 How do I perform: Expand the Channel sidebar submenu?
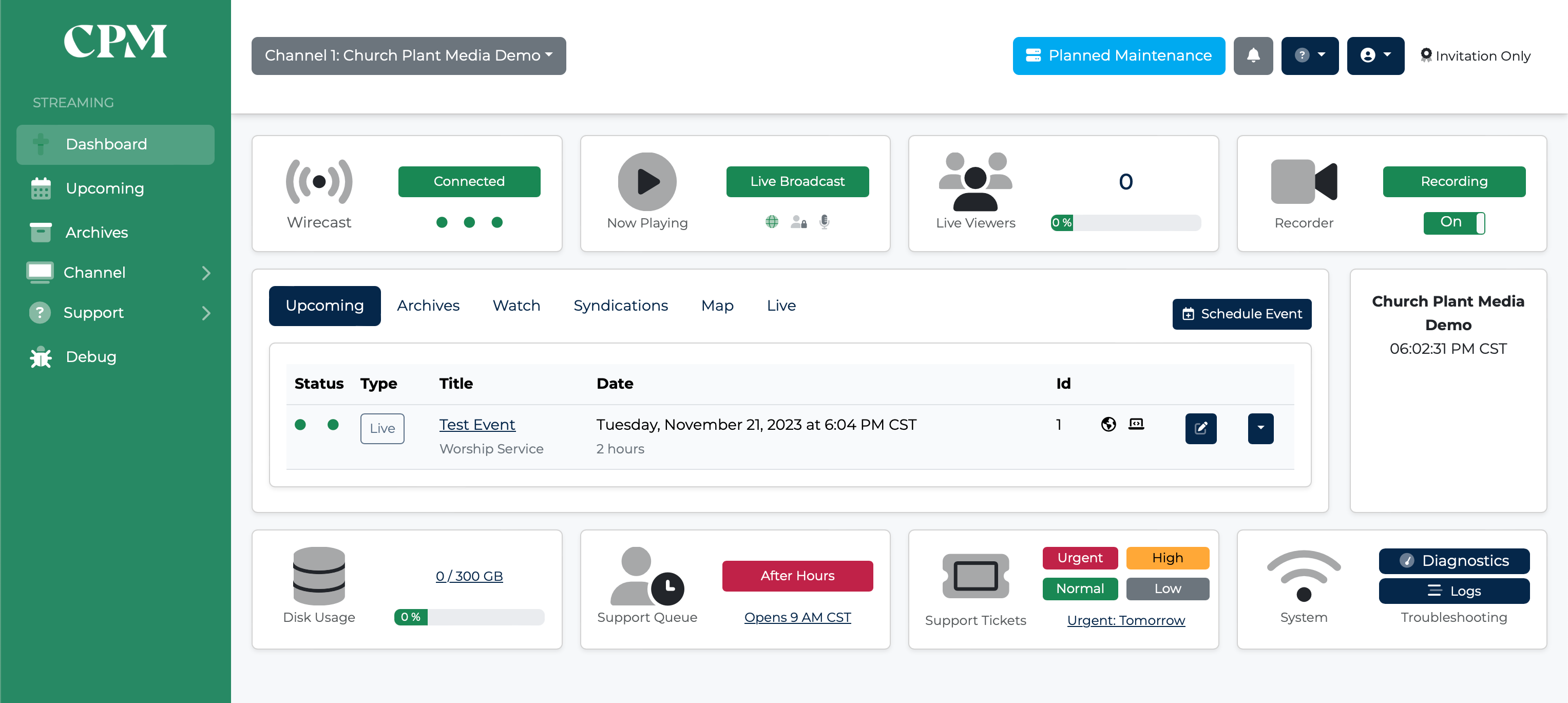coord(206,273)
